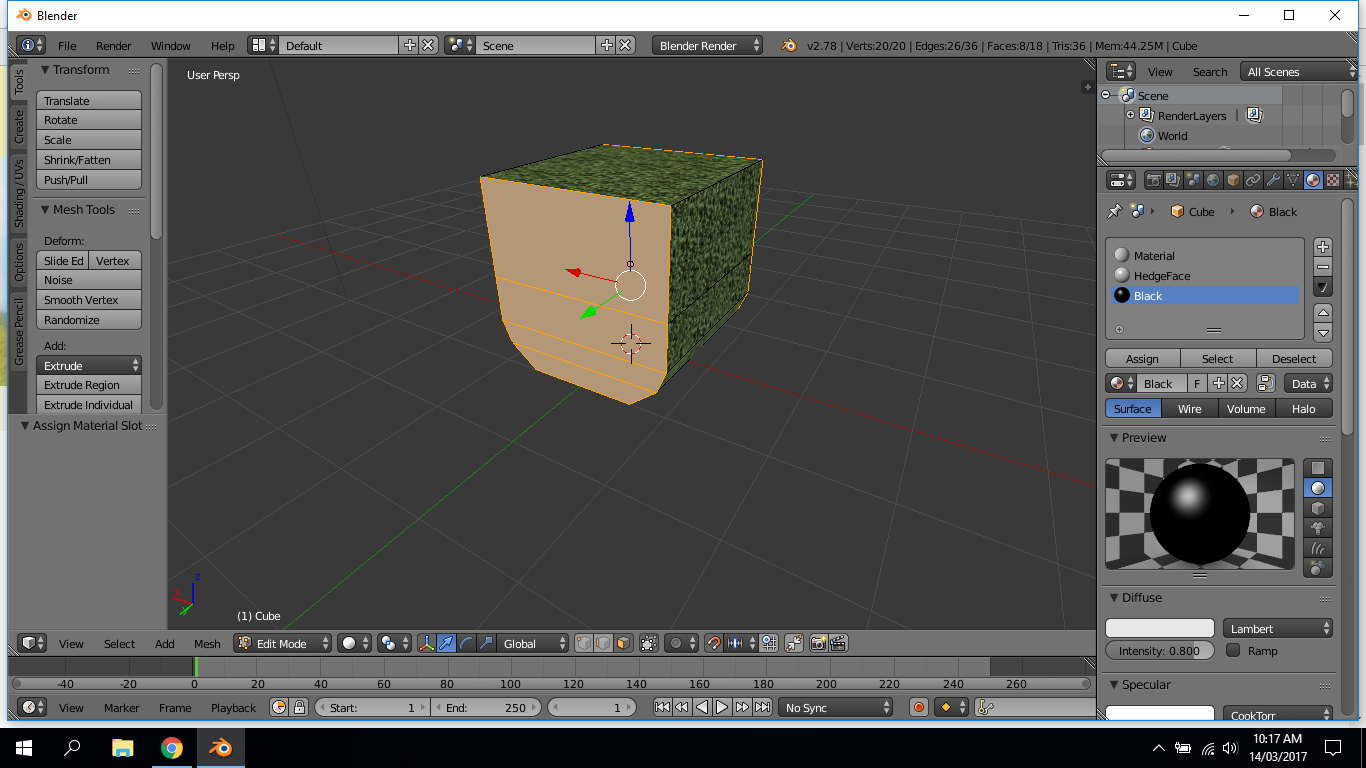Open the diffuse color swatch

click(1159, 628)
